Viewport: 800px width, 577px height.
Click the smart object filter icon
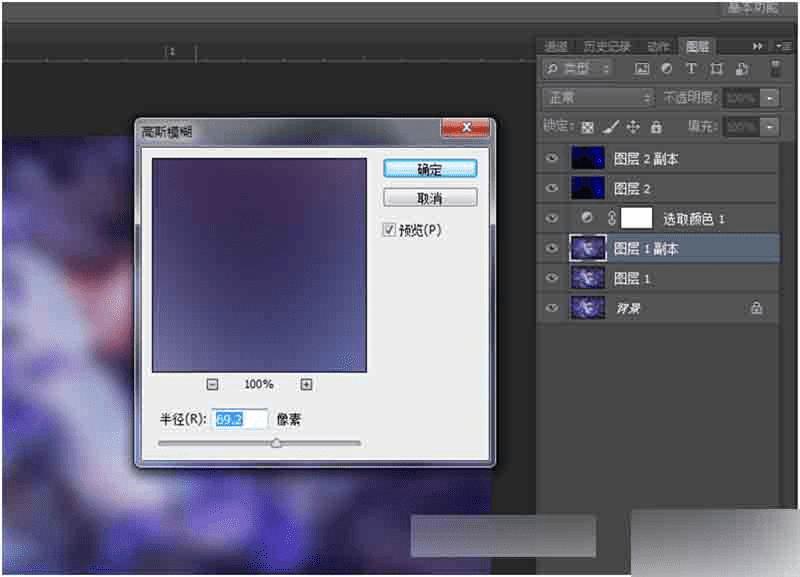(740, 68)
